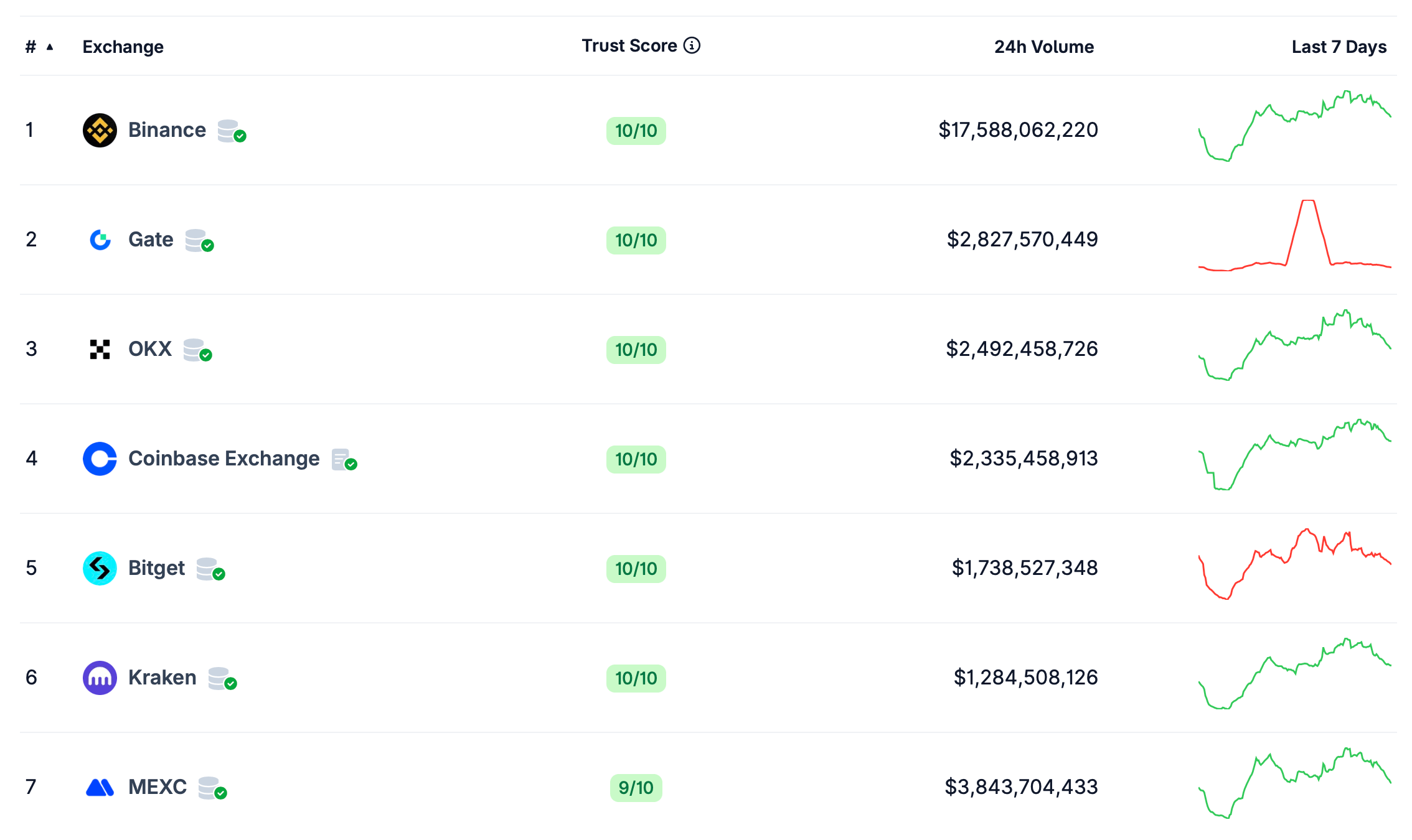Click the Kraken logo icon
The image size is (1412, 840).
pyautogui.click(x=100, y=678)
